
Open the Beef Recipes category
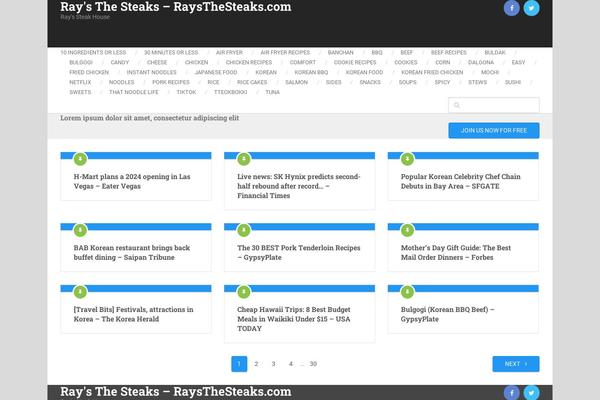click(x=448, y=52)
